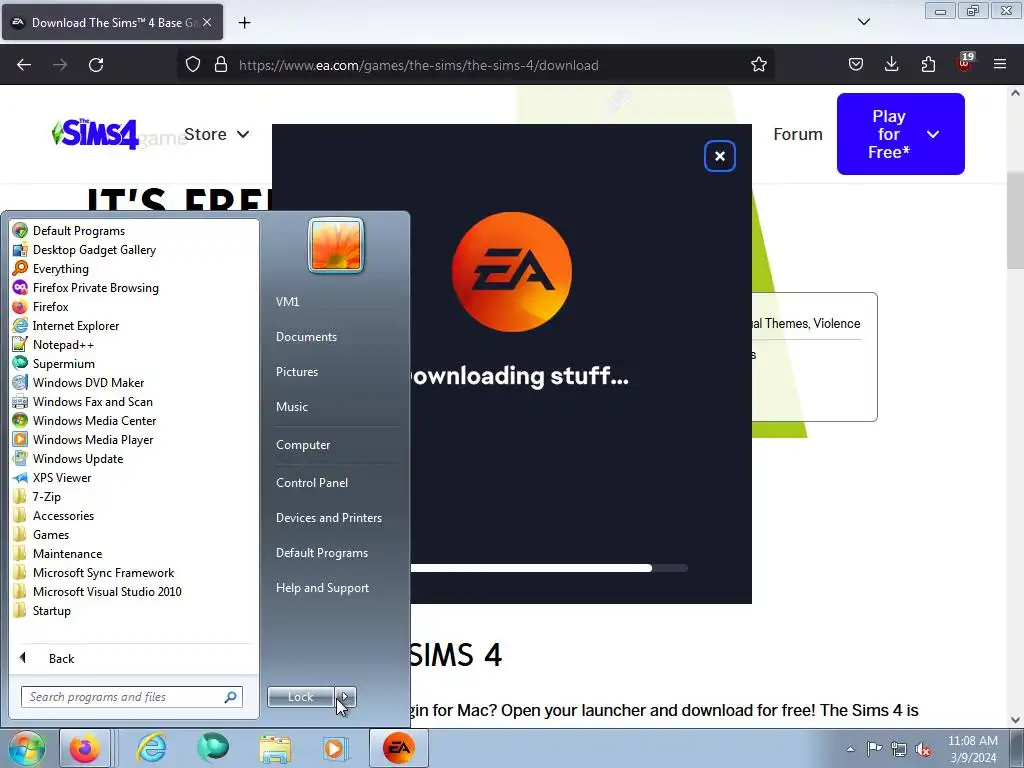The width and height of the screenshot is (1024, 768).
Task: Click the Search programs and files box
Action: (131, 697)
